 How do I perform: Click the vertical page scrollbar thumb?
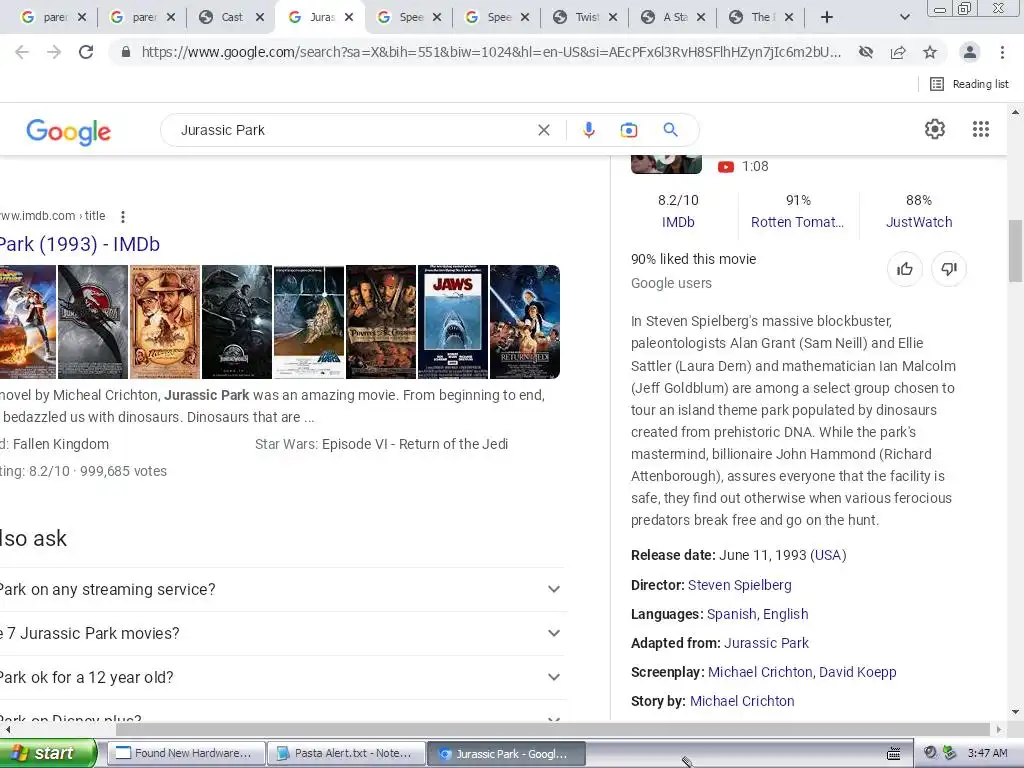[x=1015, y=251]
